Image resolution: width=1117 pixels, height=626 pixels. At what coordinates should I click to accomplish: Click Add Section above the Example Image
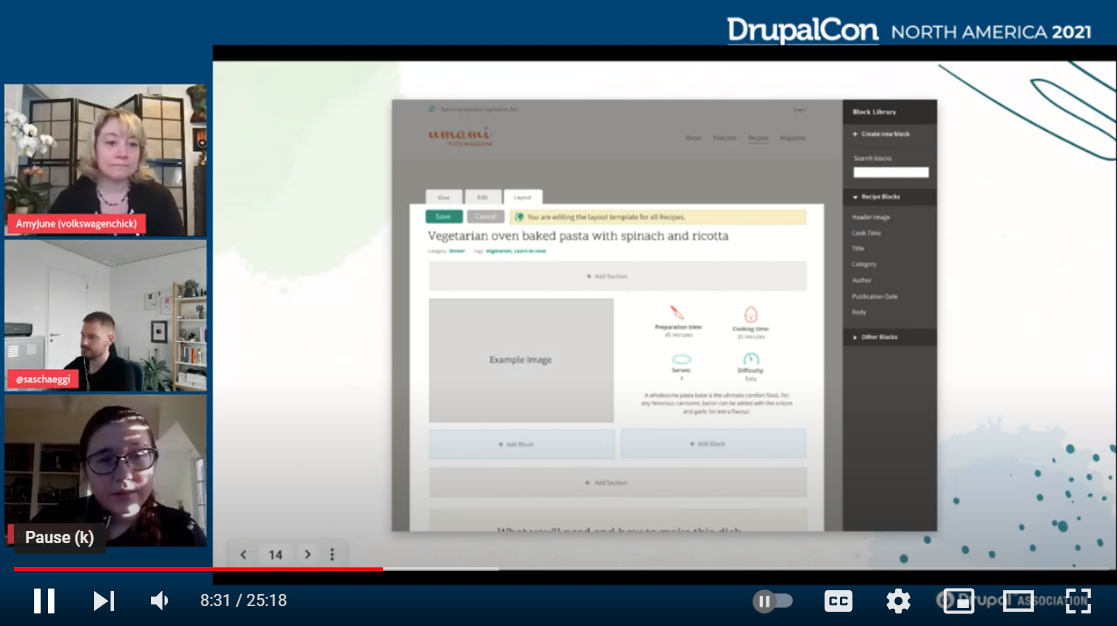(618, 276)
